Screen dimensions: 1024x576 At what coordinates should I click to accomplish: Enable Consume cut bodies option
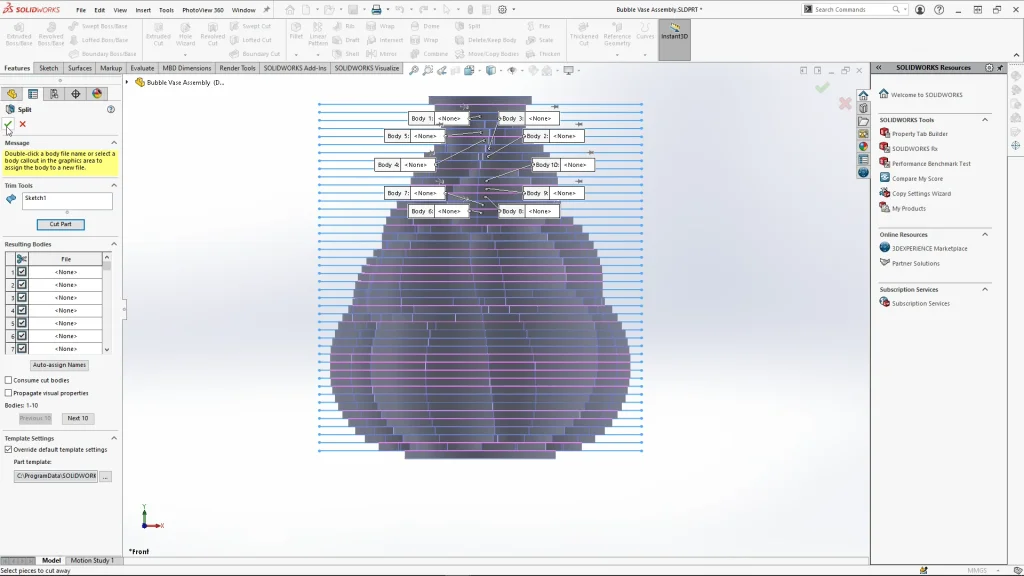(8, 380)
